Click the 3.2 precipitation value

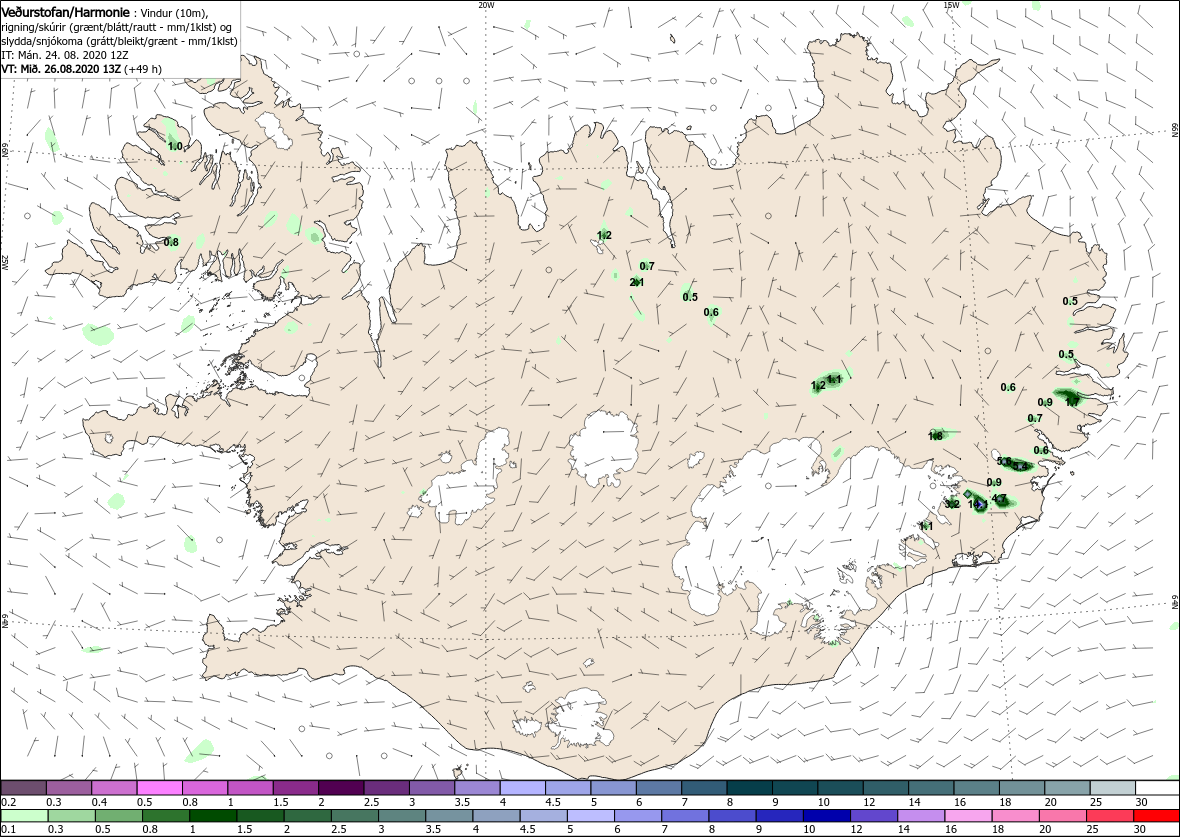click(952, 504)
